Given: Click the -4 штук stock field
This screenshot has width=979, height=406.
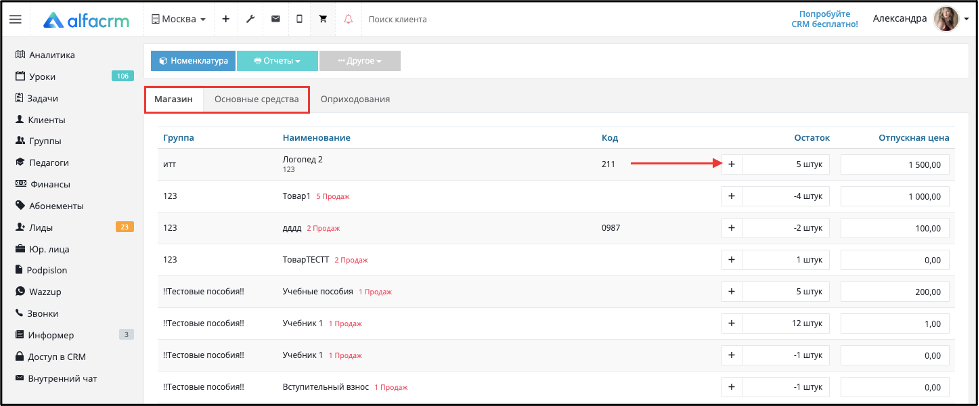Looking at the screenshot, I should coord(786,196).
